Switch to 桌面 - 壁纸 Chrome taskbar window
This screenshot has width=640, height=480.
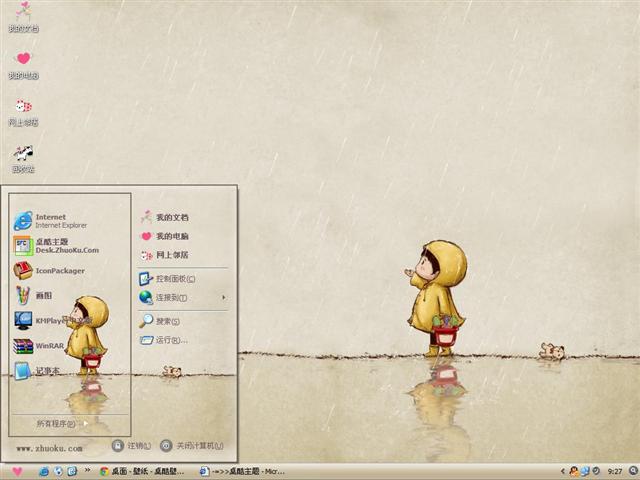[x=142, y=472]
